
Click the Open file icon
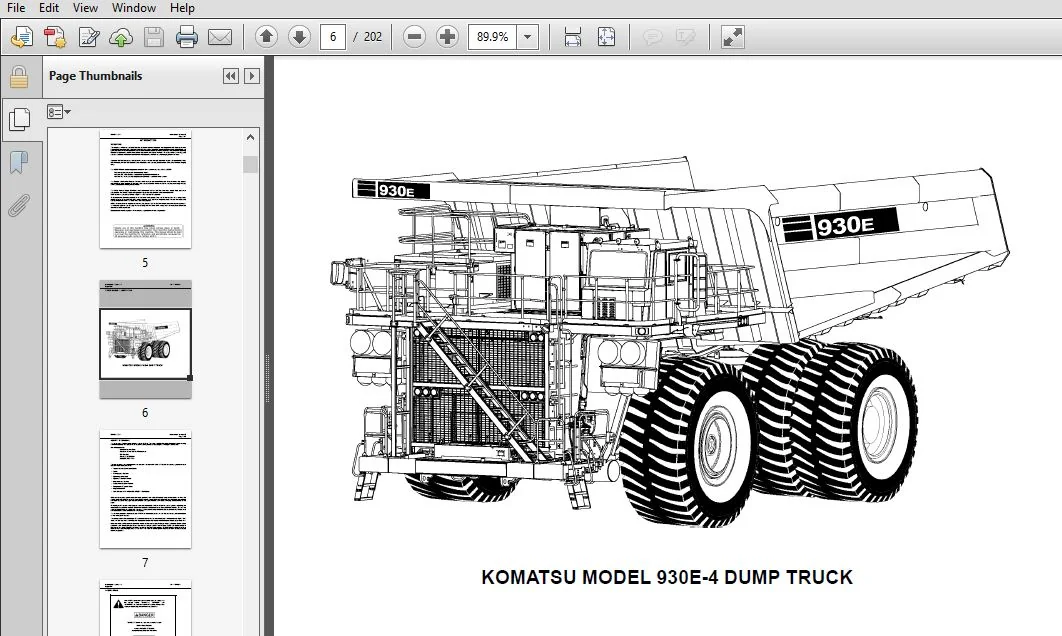(x=22, y=37)
